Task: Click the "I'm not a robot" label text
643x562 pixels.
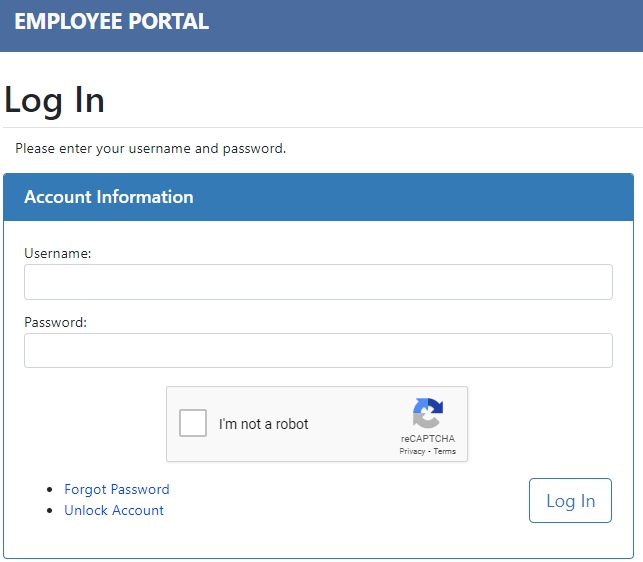Action: (x=263, y=424)
